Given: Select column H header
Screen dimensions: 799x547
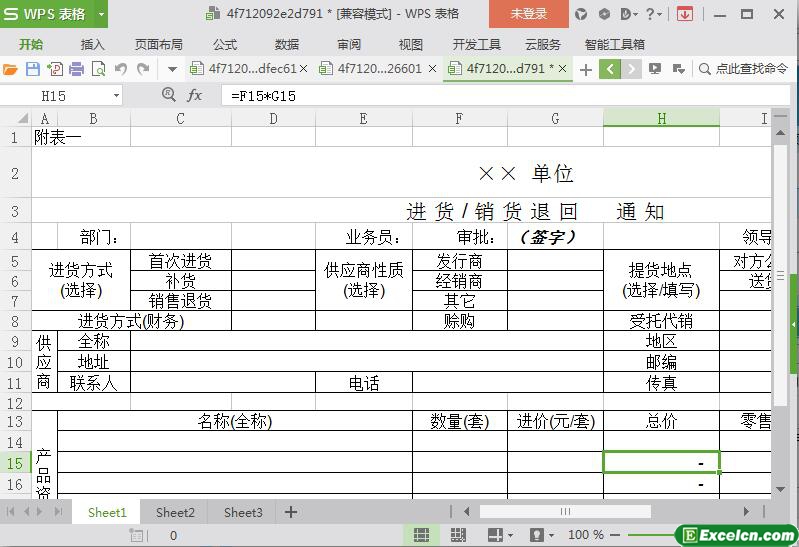Looking at the screenshot, I should (x=661, y=119).
